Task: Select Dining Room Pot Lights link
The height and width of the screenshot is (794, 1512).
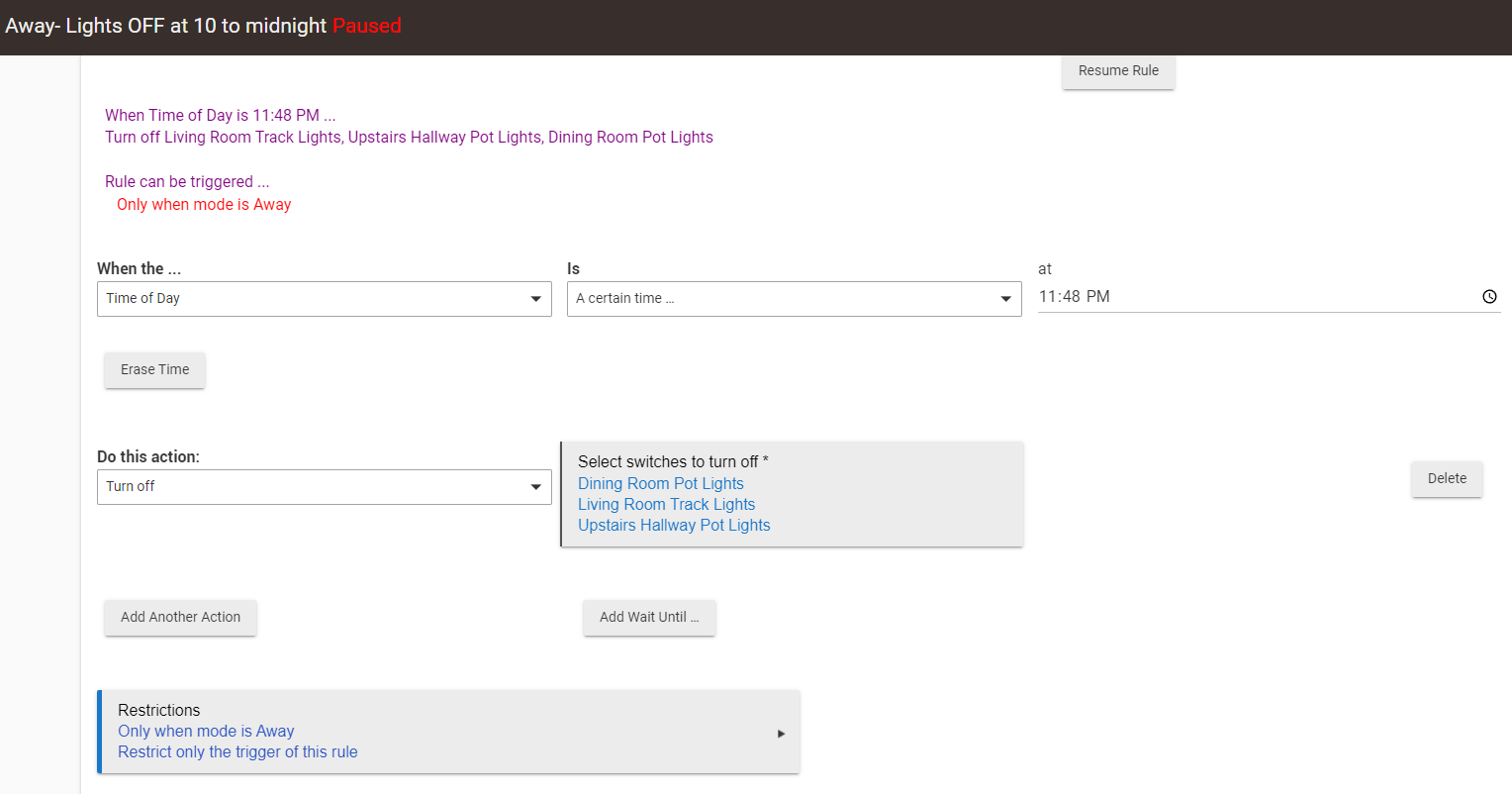Action: tap(661, 484)
